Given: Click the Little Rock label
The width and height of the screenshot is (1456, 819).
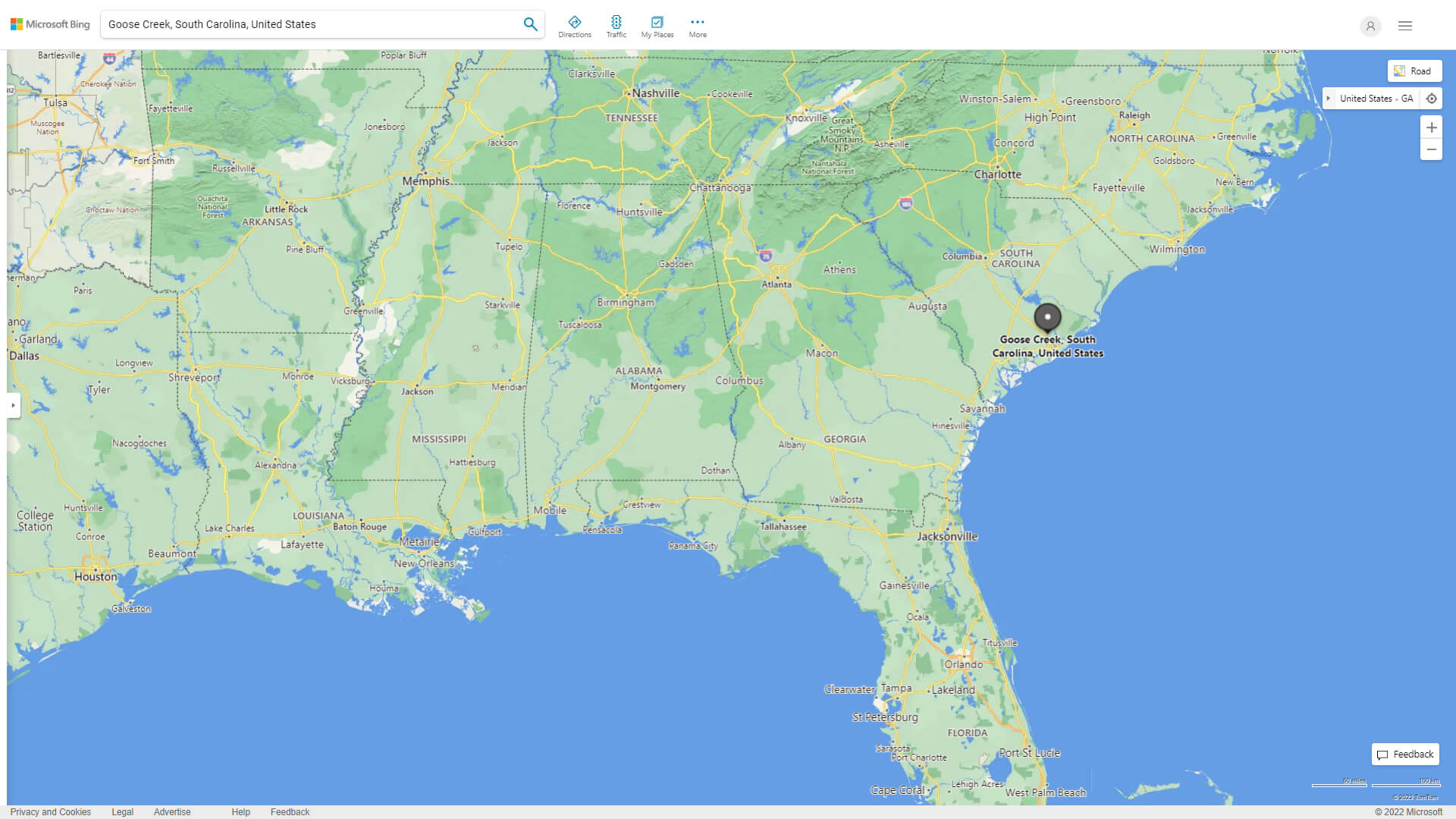Looking at the screenshot, I should click(286, 209).
